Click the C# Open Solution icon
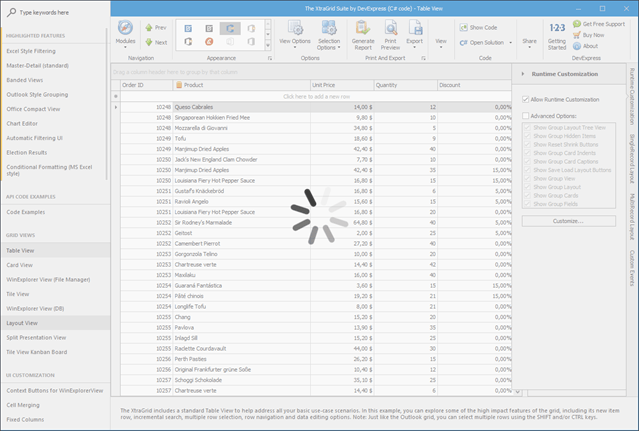The width and height of the screenshot is (639, 431). [x=463, y=42]
